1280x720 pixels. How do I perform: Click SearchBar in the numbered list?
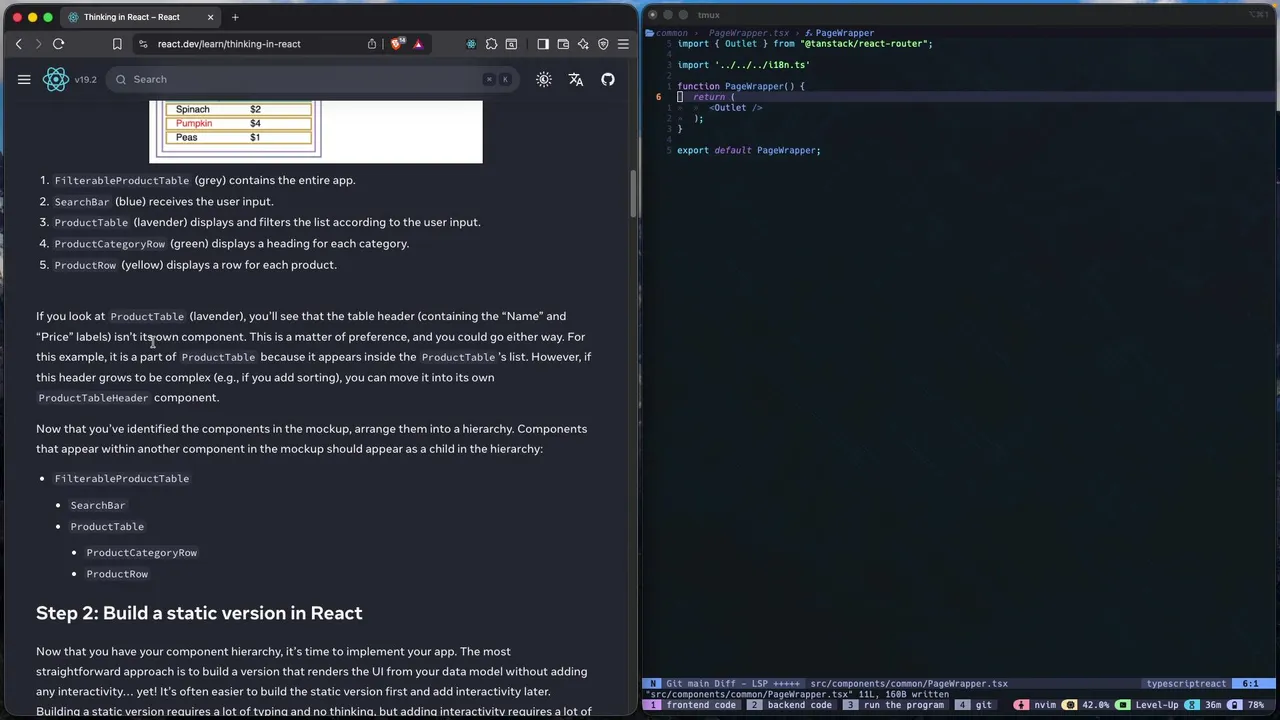[x=82, y=202]
